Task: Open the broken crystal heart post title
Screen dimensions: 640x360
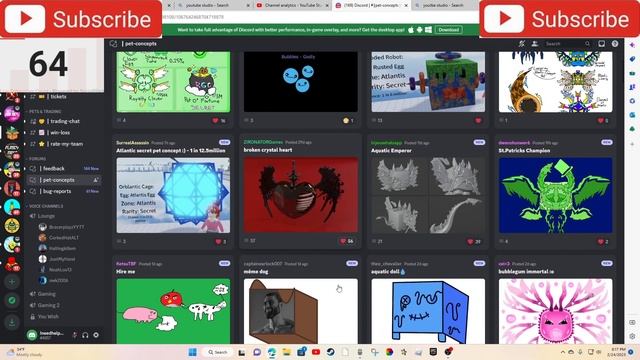Action: pyautogui.click(x=268, y=150)
